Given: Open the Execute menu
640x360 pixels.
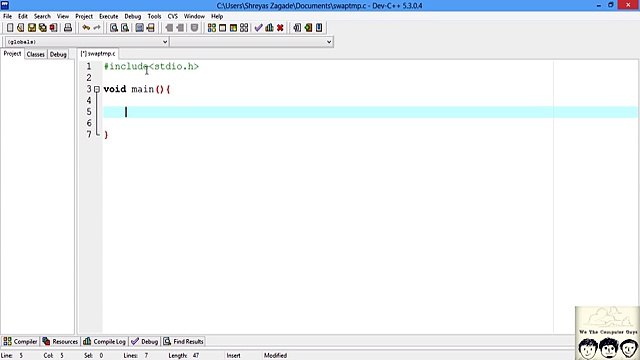Looking at the screenshot, I should [109, 16].
